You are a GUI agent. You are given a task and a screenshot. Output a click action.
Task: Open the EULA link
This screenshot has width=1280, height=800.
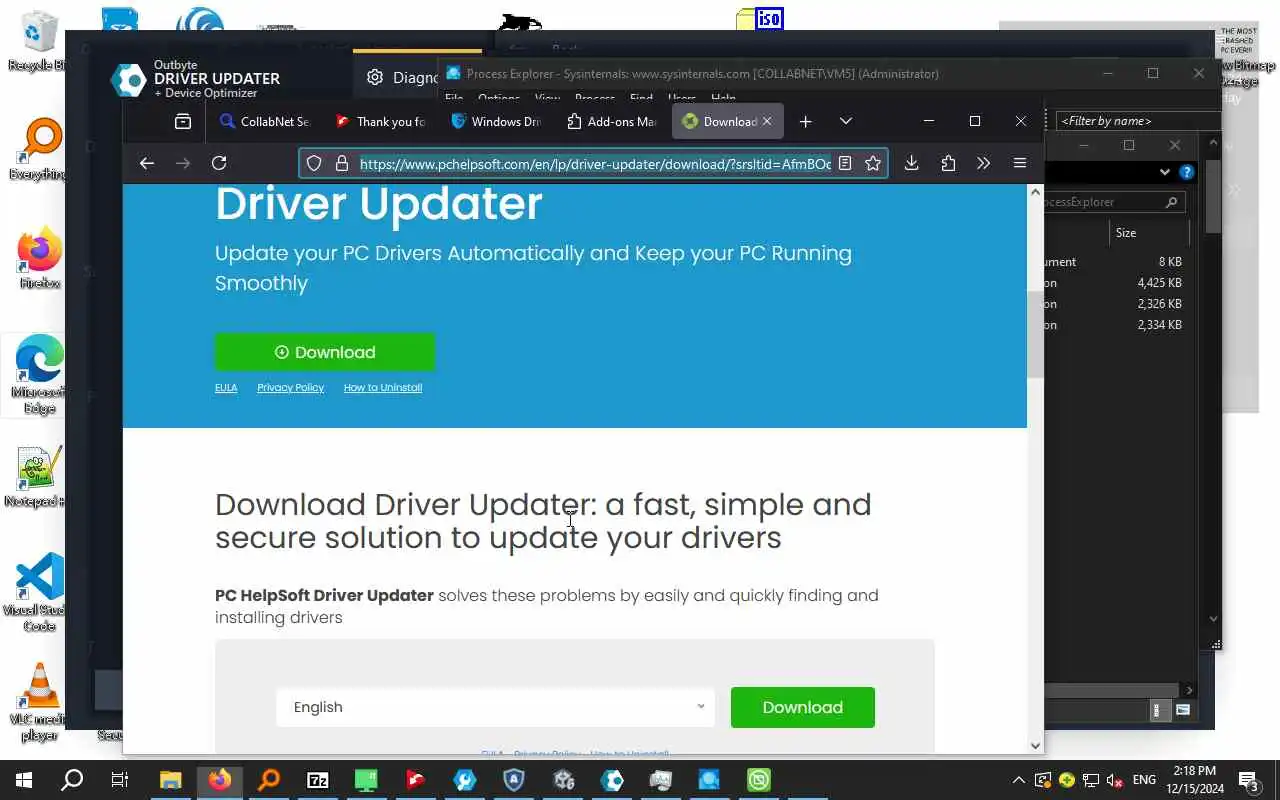click(x=226, y=387)
